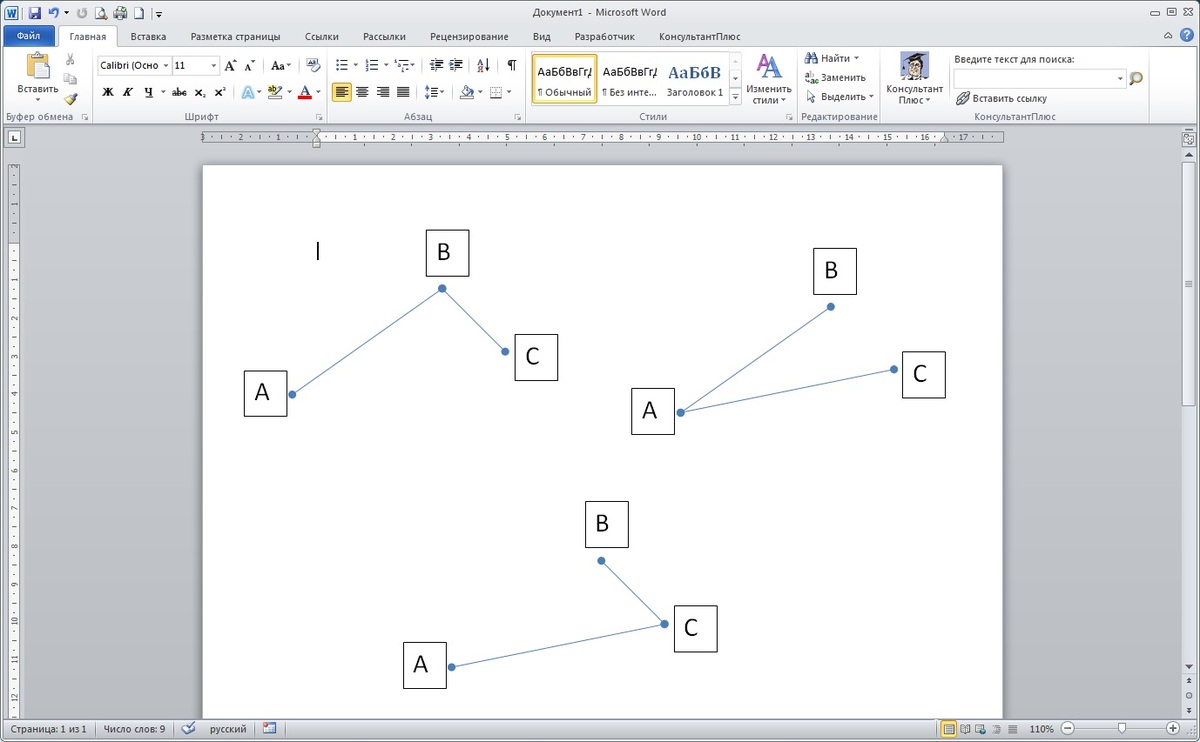1200x742 pixels.
Task: Apply text highlight color marker
Action: pos(274,92)
